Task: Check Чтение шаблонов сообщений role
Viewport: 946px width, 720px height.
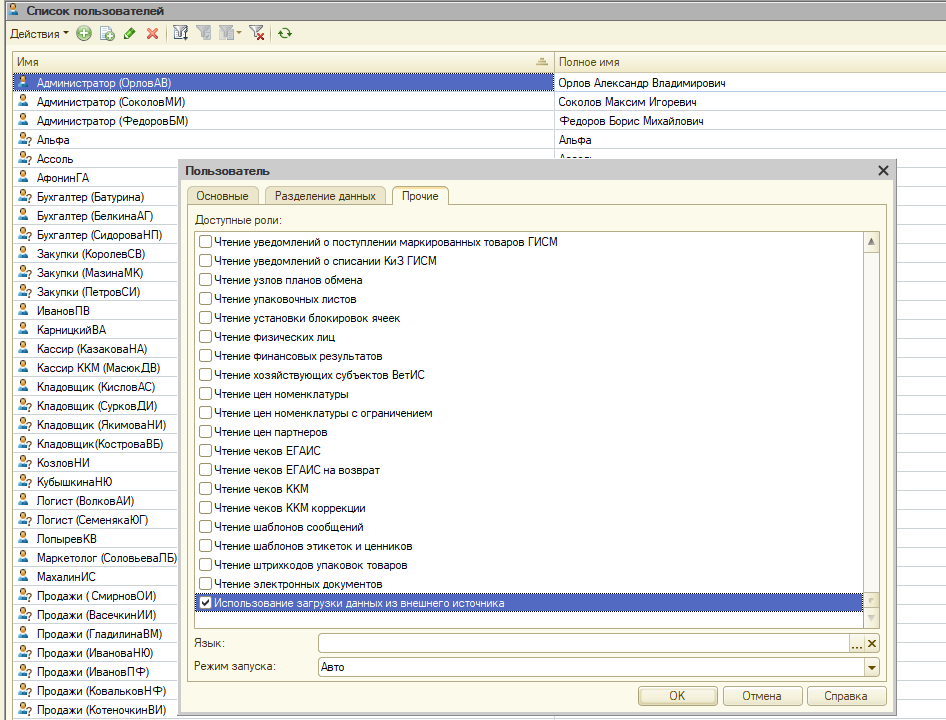Action: [205, 527]
